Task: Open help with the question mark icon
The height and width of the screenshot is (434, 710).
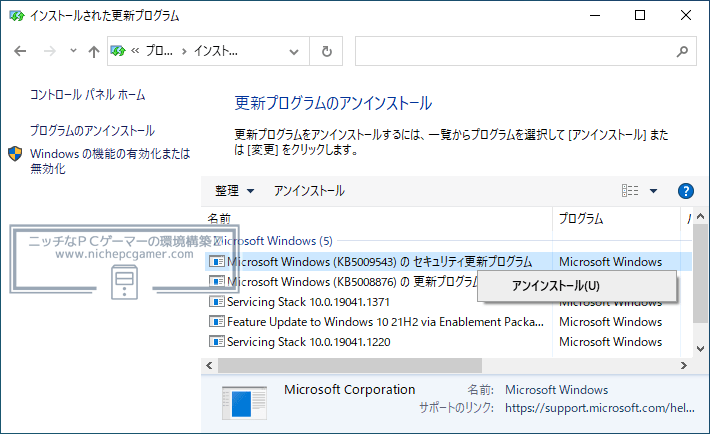Action: tap(686, 191)
